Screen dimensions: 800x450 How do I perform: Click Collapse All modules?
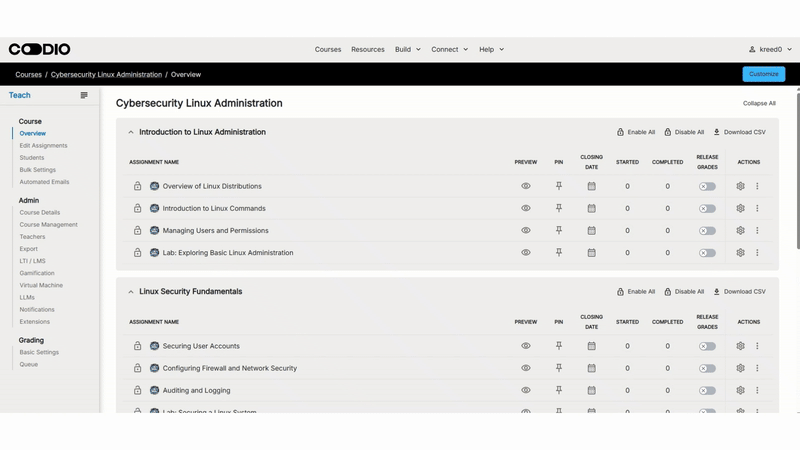[759, 103]
